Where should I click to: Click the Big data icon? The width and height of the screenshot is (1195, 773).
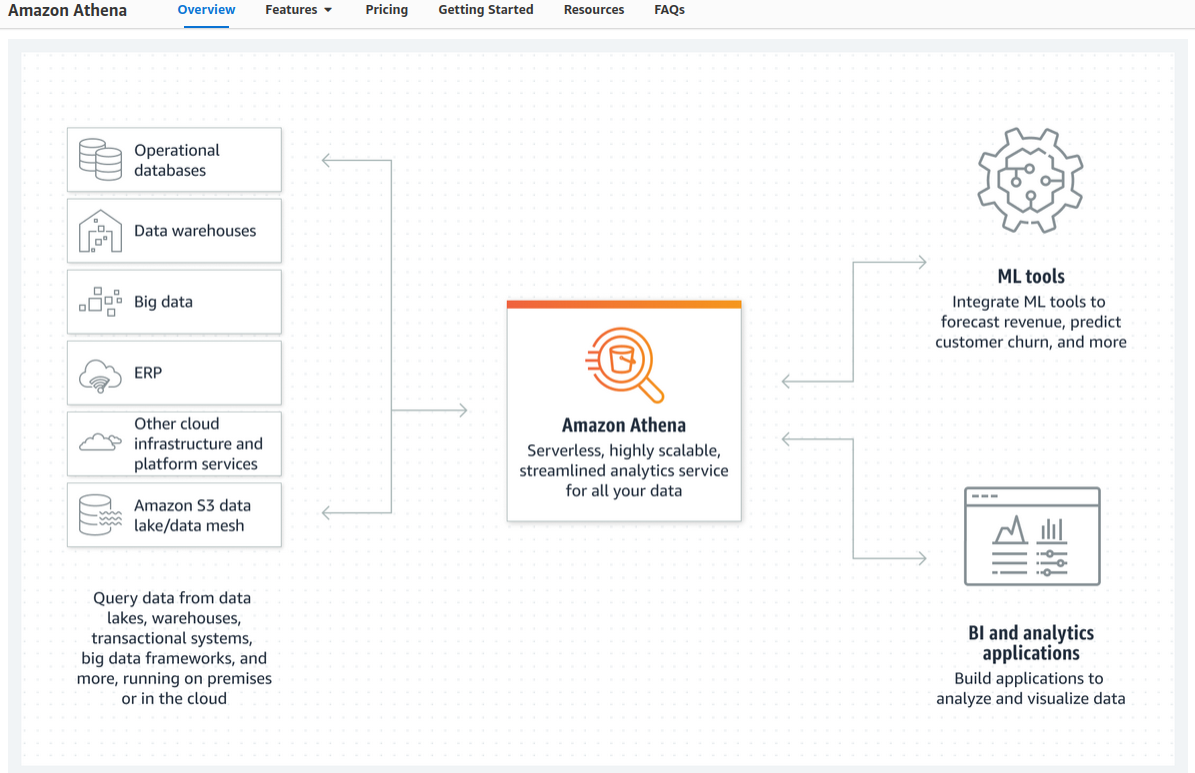(100, 301)
